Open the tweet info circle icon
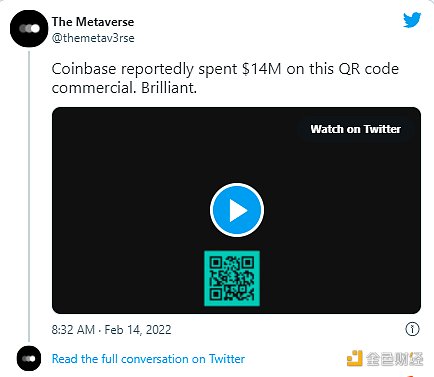The height and width of the screenshot is (377, 434). point(412,329)
